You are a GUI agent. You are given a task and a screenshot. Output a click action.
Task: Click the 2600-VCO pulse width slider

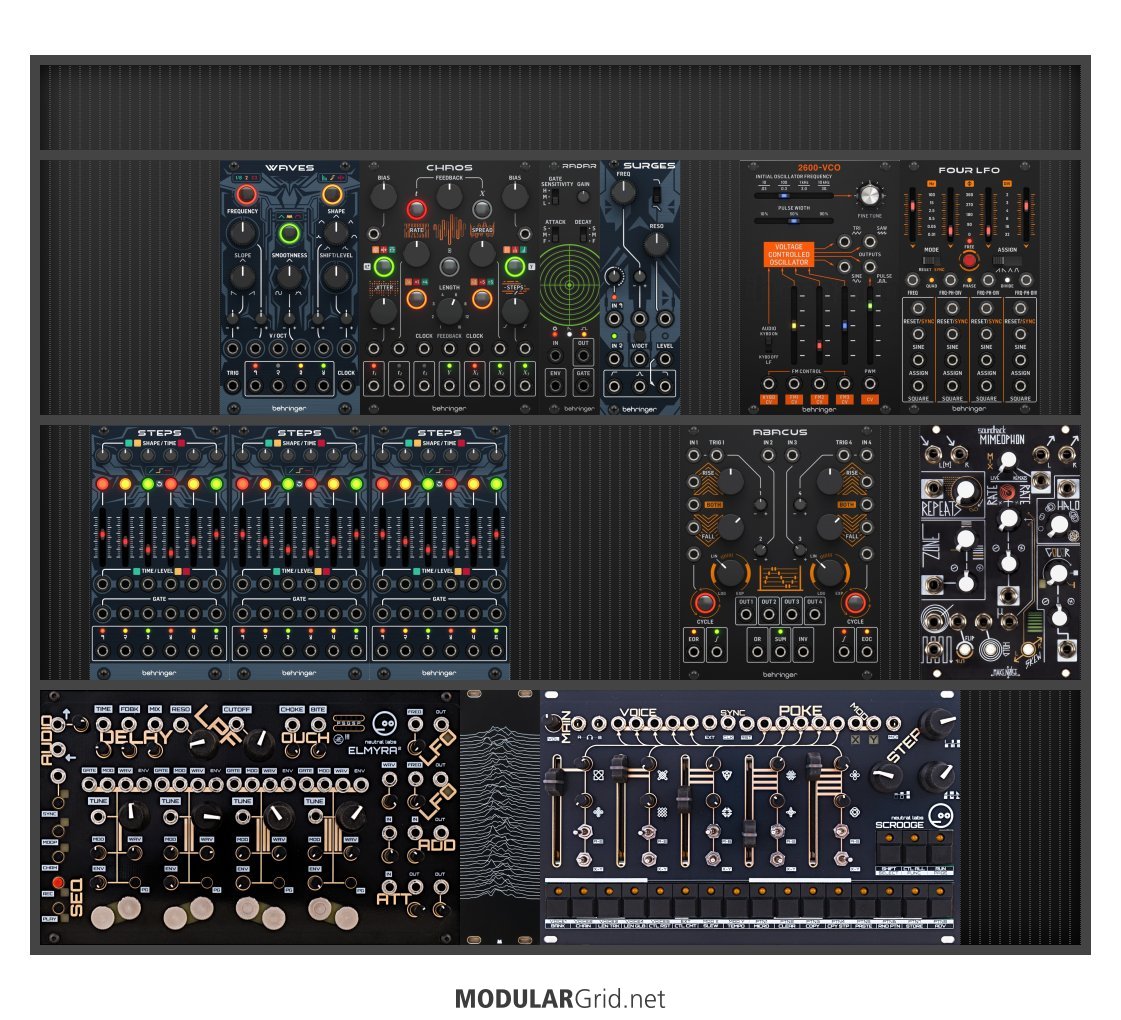(794, 221)
